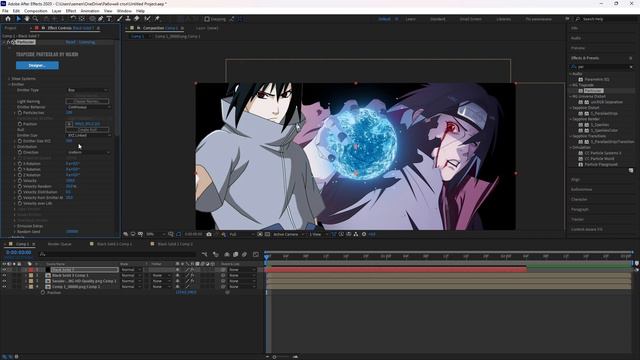Screen dimensions: 640x360
Task: Open the Emitter Type dropdown
Action: 88,90
